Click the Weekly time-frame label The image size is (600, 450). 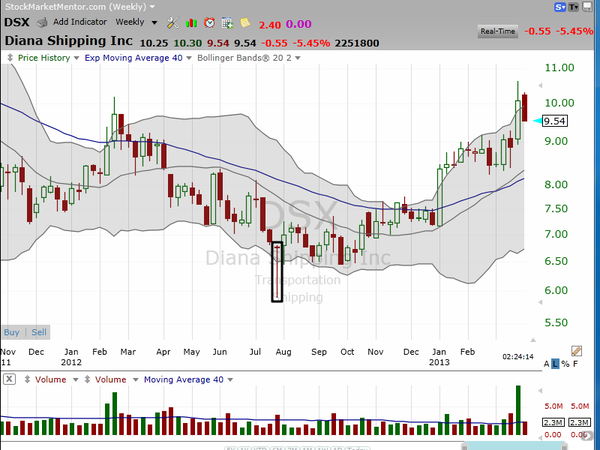click(x=130, y=22)
